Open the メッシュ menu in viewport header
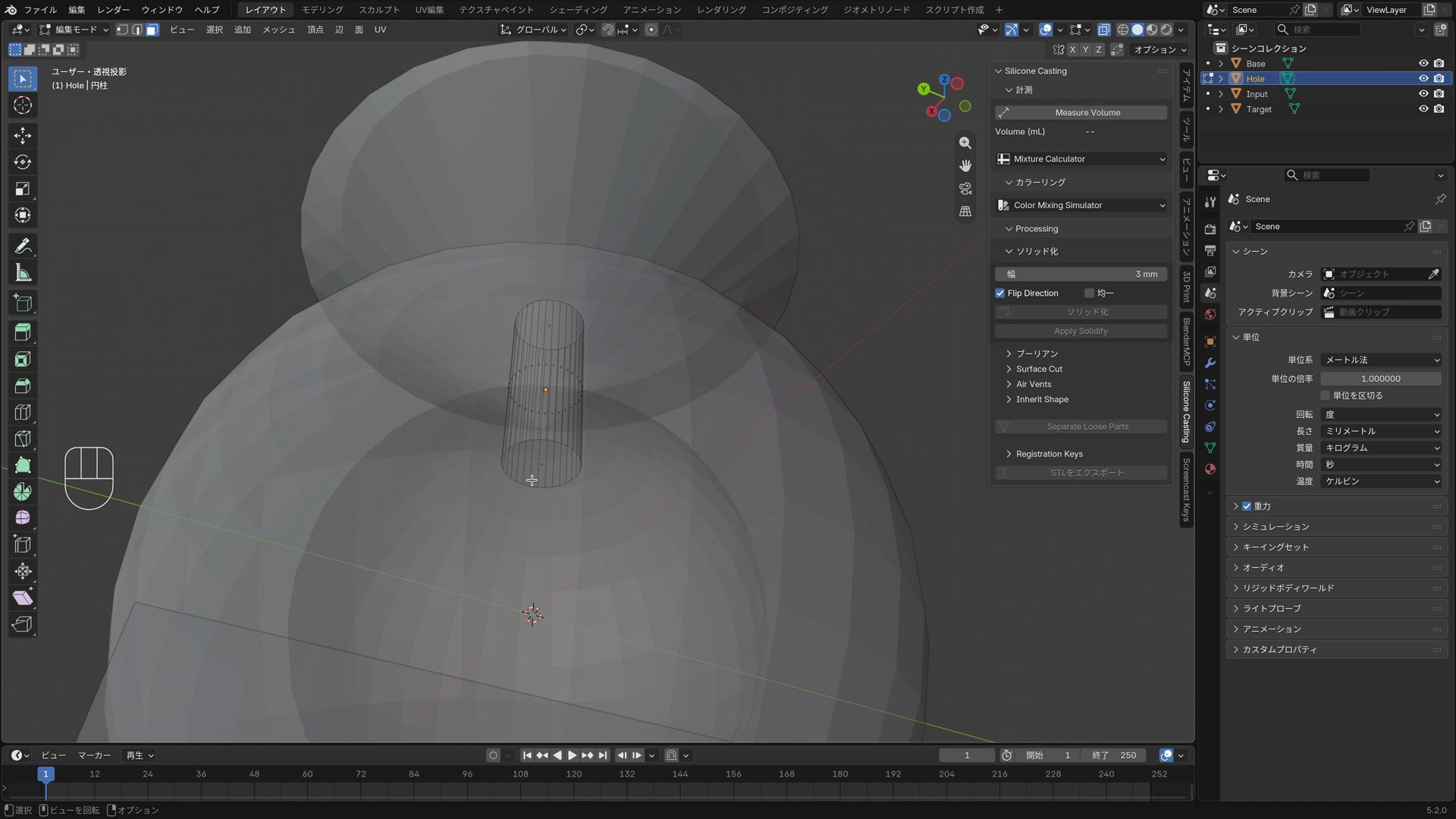1456x819 pixels. coord(278,30)
